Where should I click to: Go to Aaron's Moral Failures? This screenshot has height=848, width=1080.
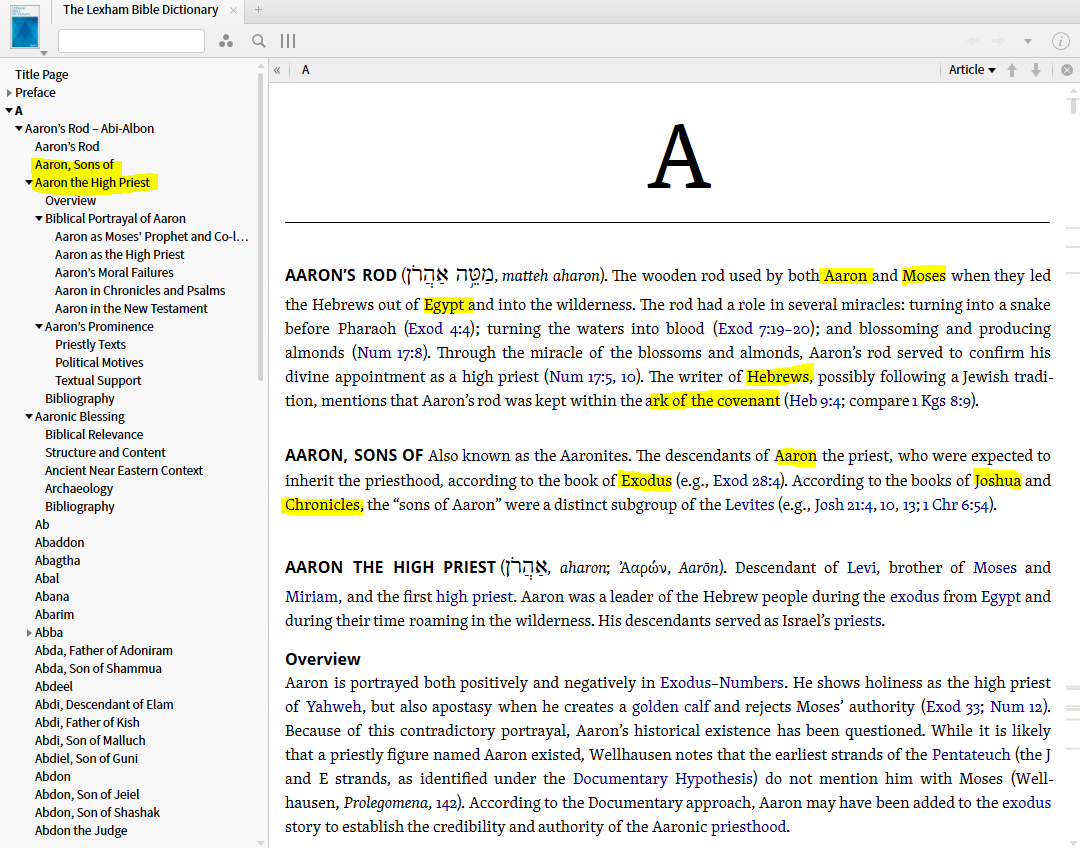coord(114,273)
